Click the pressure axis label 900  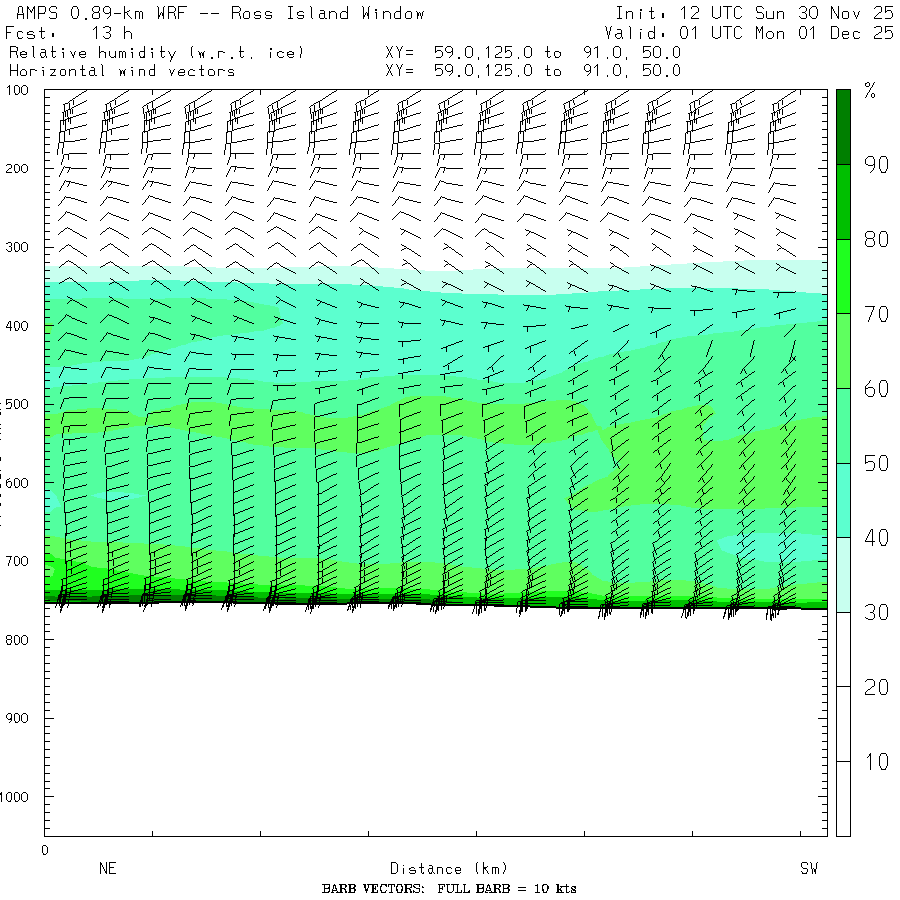[17, 719]
